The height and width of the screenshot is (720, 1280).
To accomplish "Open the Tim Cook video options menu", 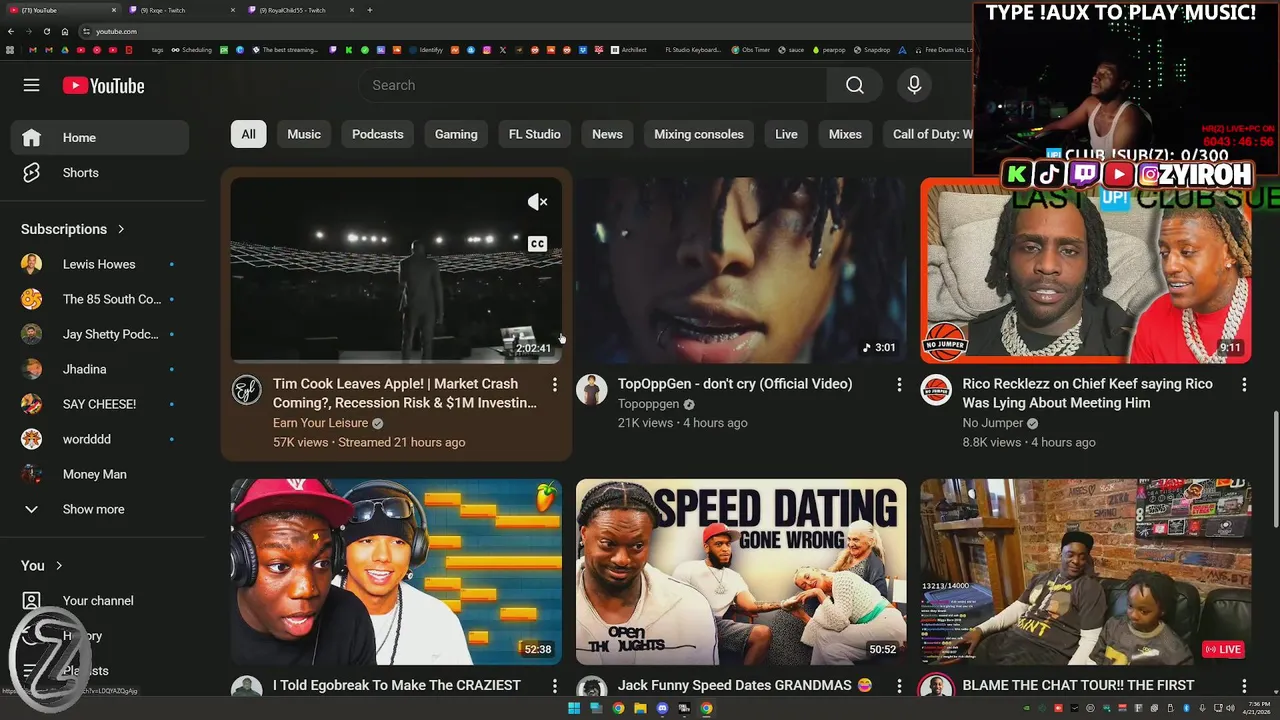I will tap(554, 384).
